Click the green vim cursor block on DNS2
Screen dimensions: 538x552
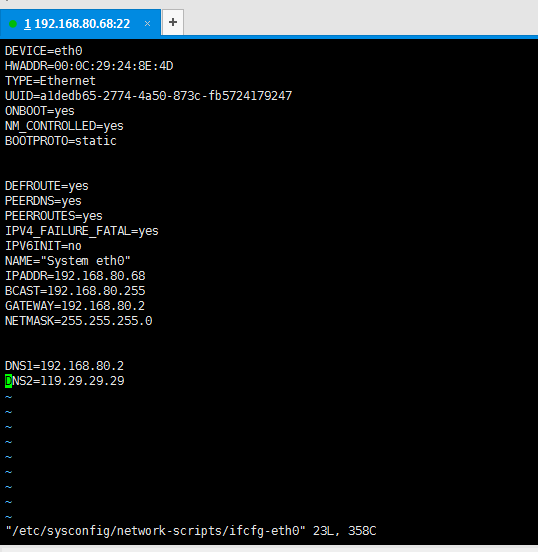8,381
